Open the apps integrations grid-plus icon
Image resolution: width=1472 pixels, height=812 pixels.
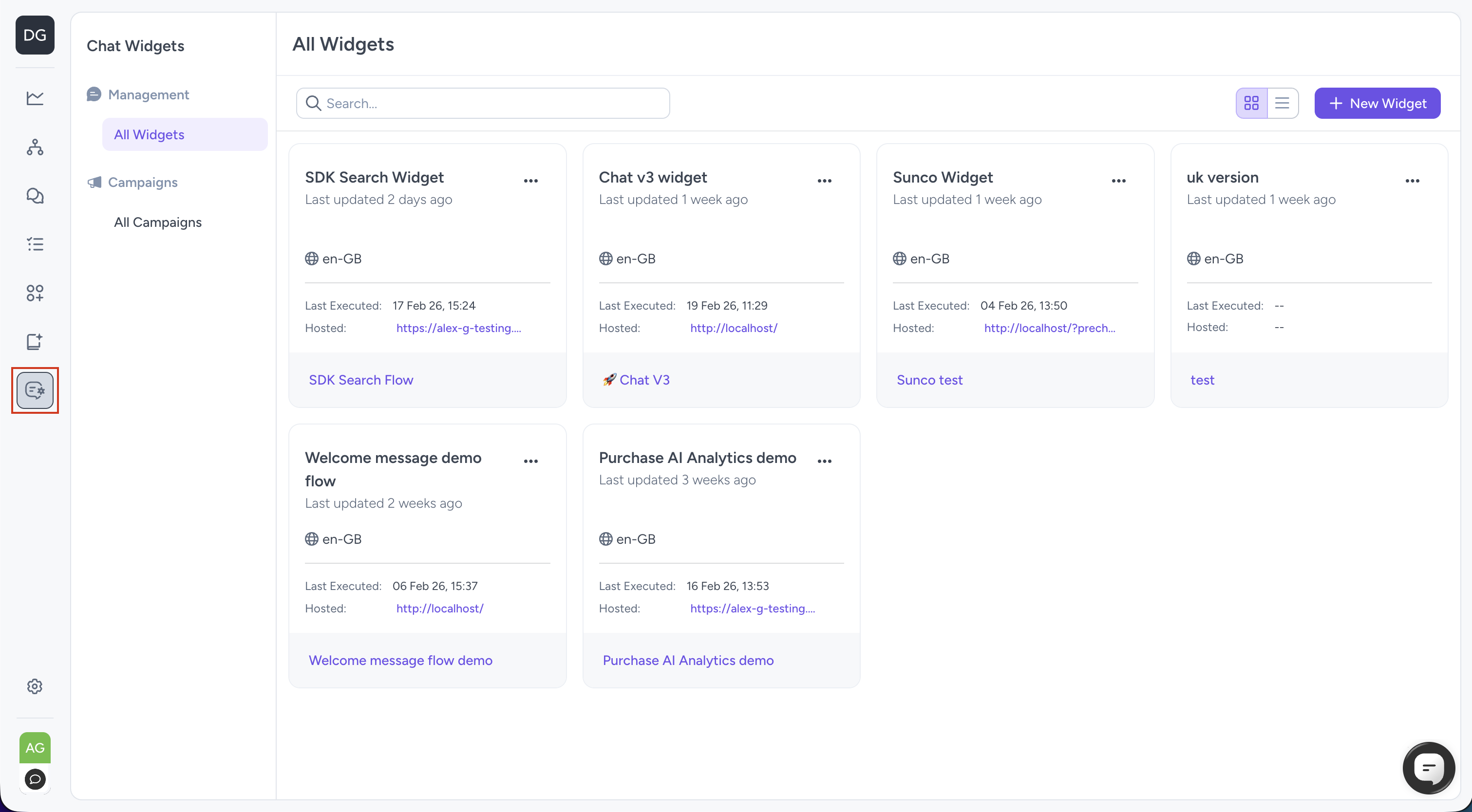point(35,293)
